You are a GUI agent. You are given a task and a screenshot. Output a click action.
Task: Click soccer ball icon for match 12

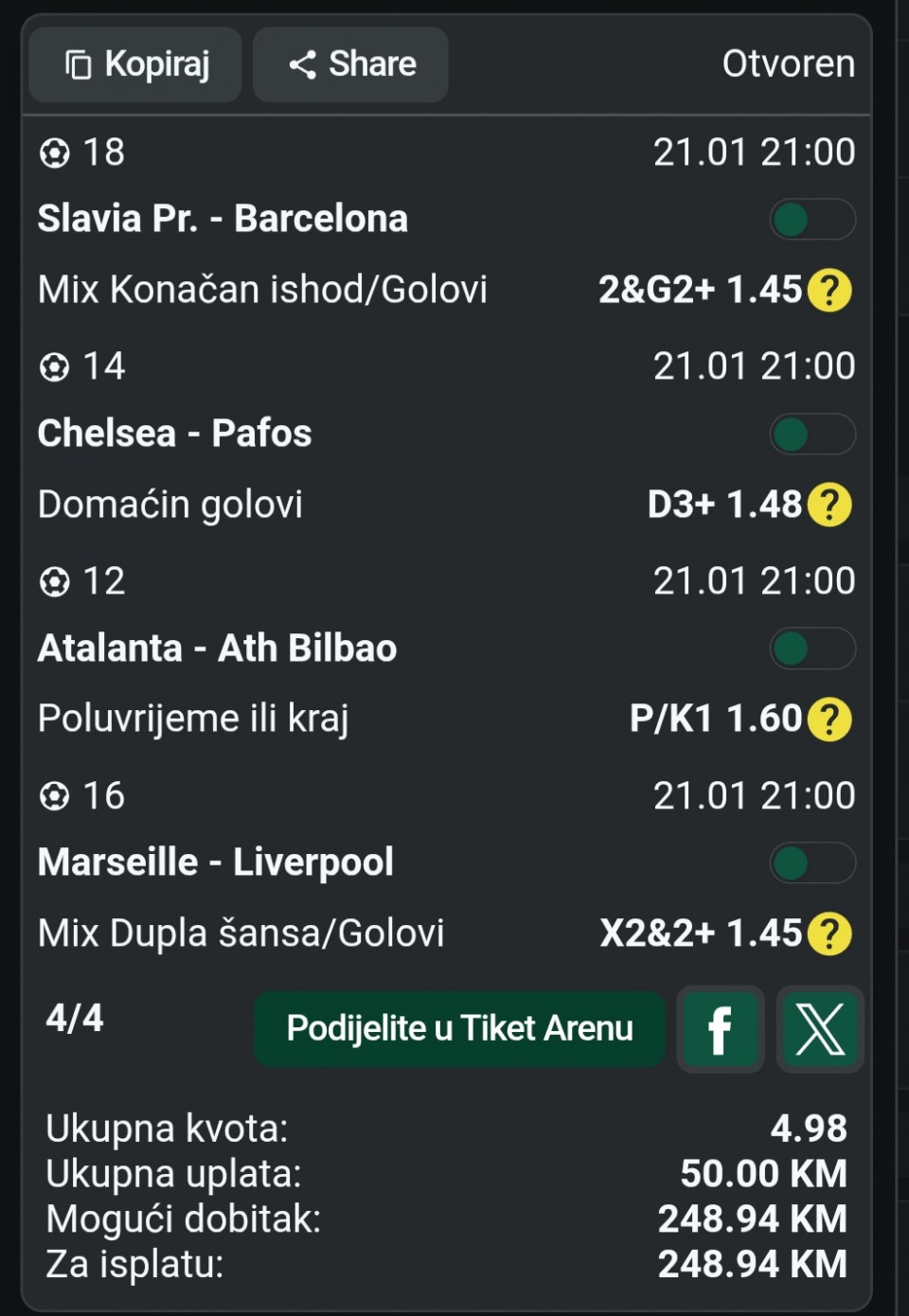54,581
